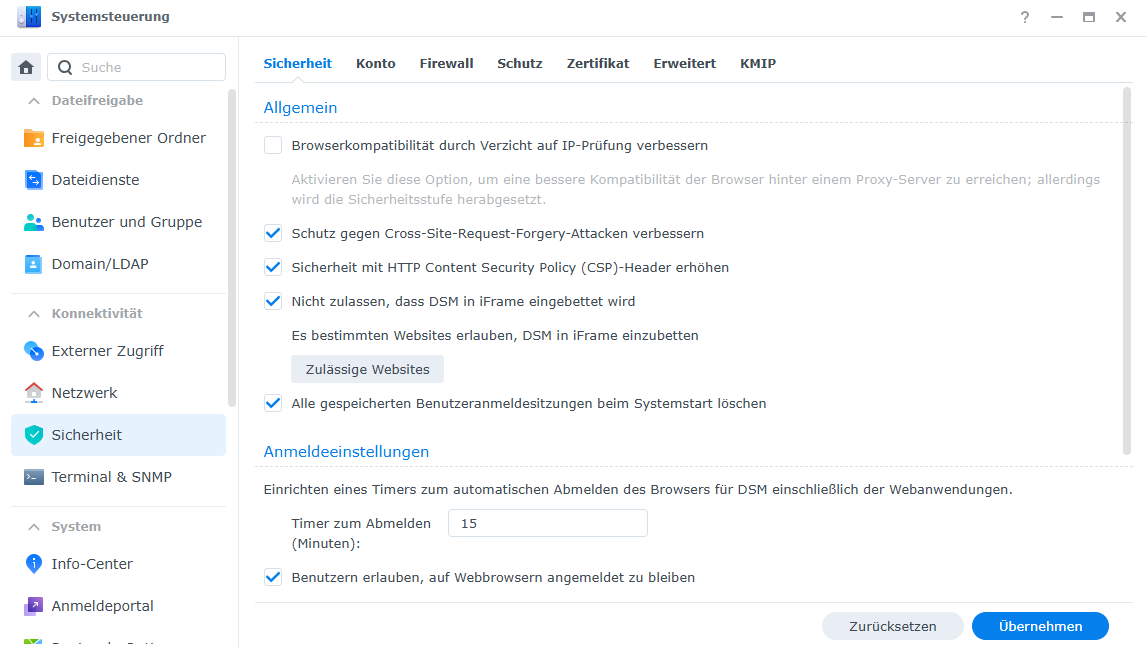Click the Info-Center icon
The height and width of the screenshot is (648, 1147).
coord(34,564)
